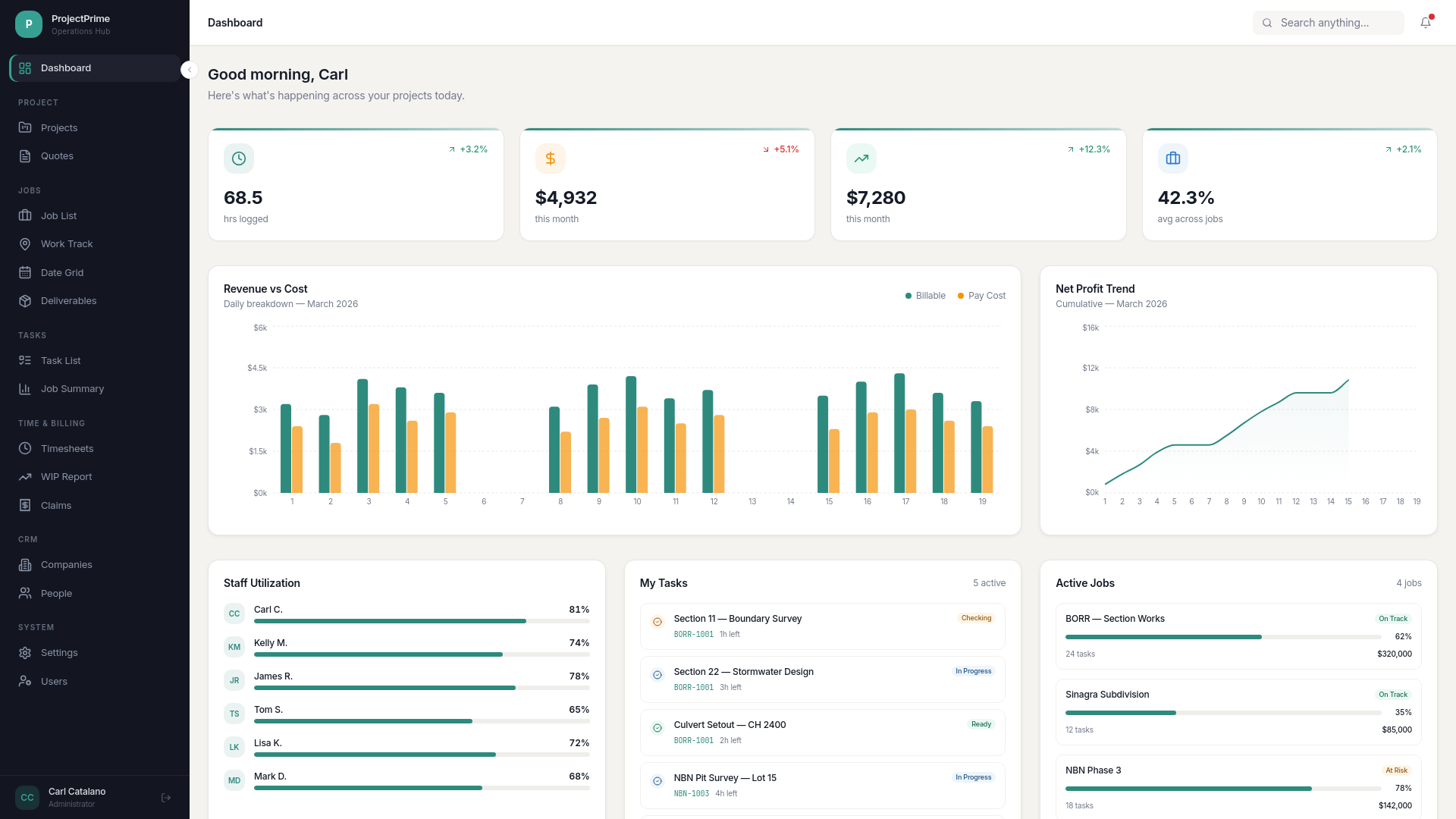
Task: Mark Culvert Setout CH 2400 task circle
Action: [x=657, y=728]
